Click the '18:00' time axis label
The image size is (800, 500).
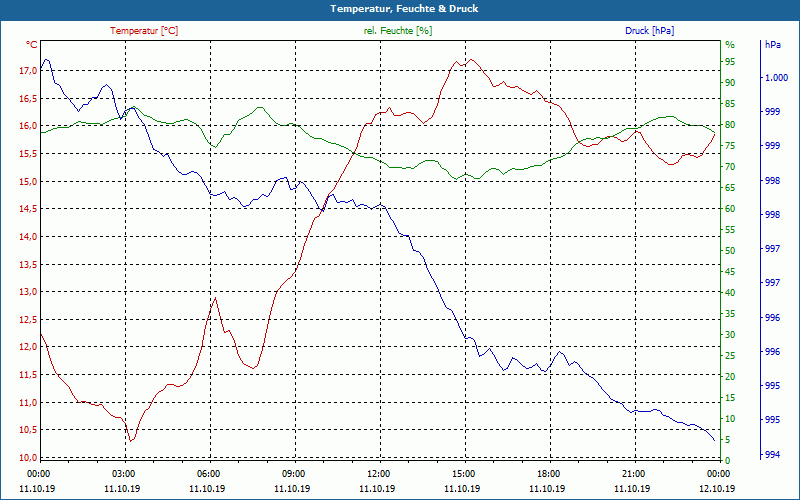(x=548, y=474)
